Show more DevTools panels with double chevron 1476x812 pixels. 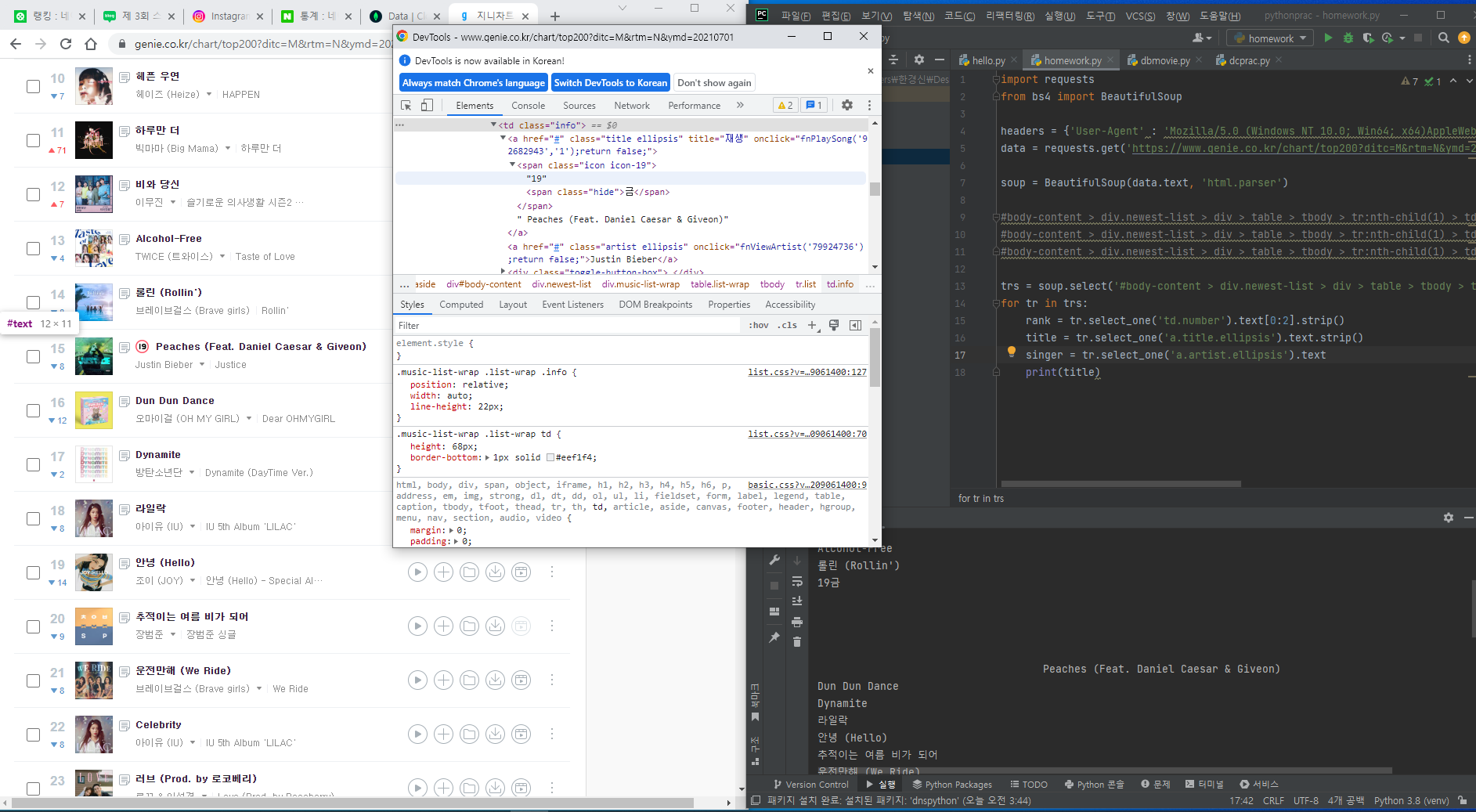[740, 105]
